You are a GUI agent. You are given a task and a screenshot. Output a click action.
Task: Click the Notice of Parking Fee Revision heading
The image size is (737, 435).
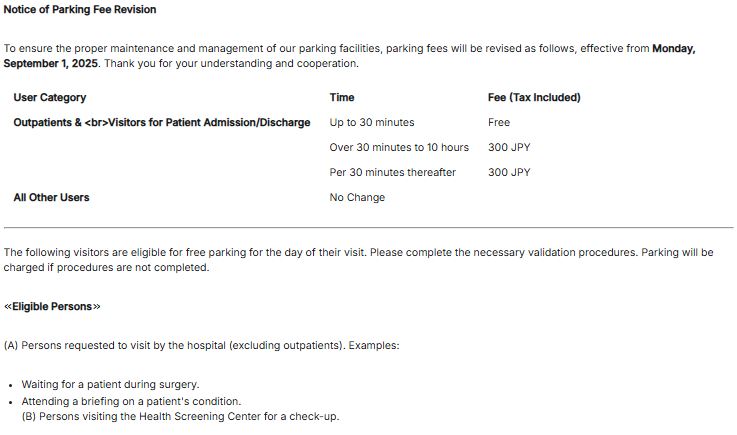[80, 9]
